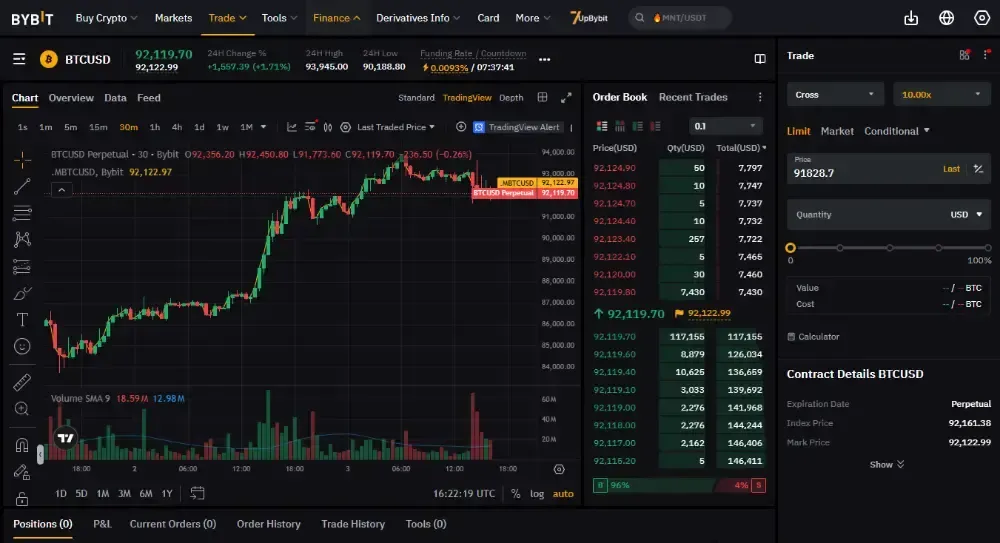
Task: Search in the MNT/USDT search box
Action: [x=680, y=18]
